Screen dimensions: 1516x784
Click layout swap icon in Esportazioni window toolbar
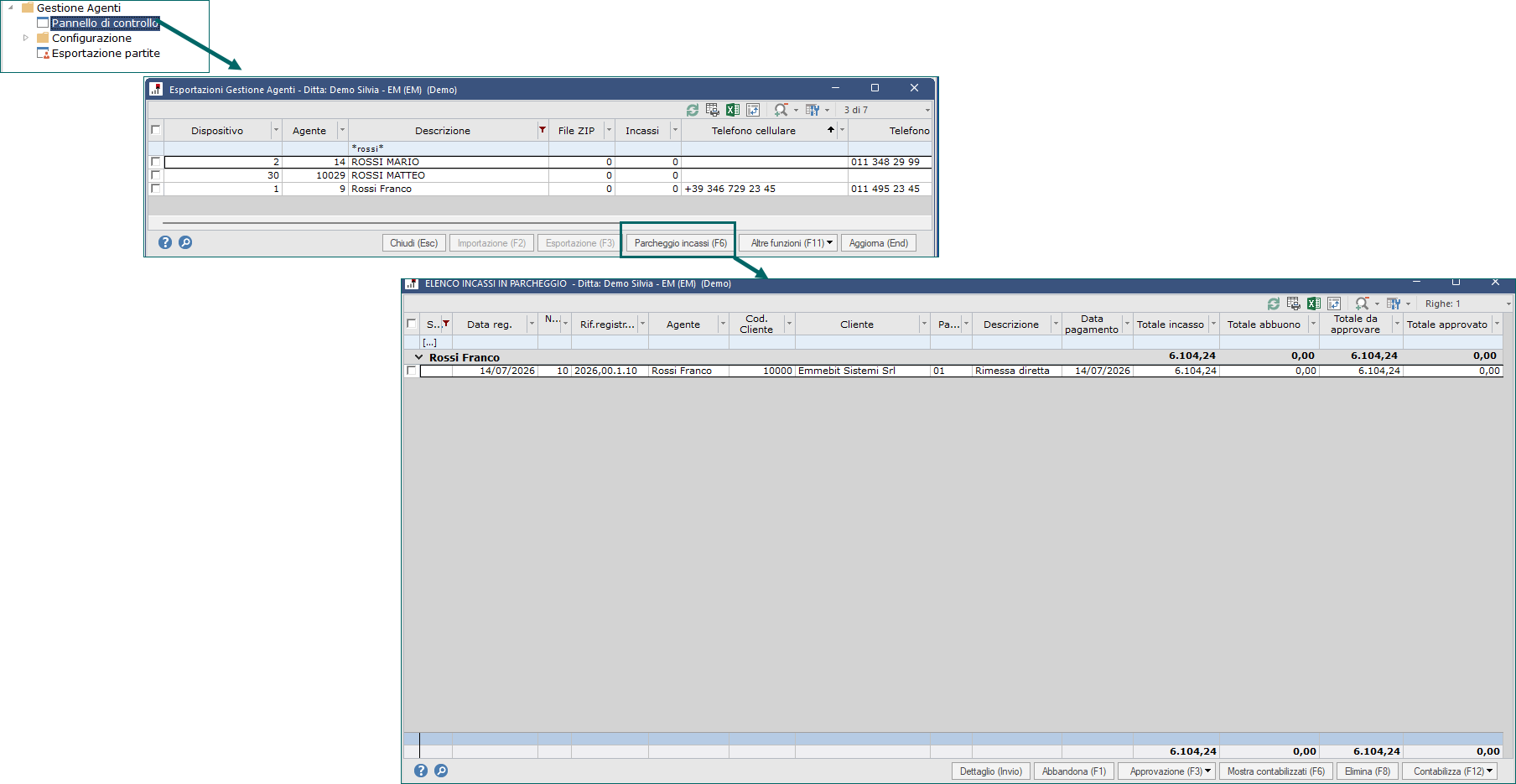[753, 110]
